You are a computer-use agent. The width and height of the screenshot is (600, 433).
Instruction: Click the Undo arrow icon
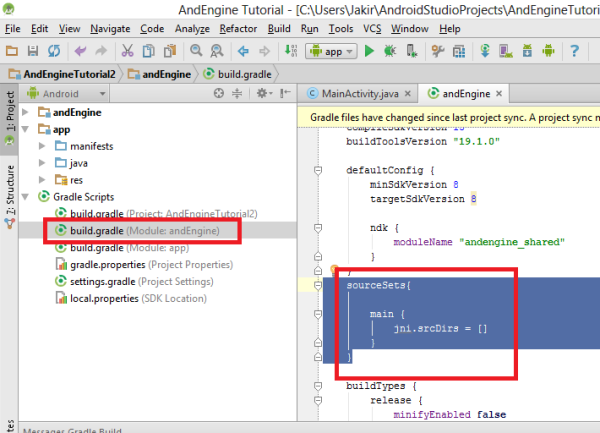tap(80, 50)
